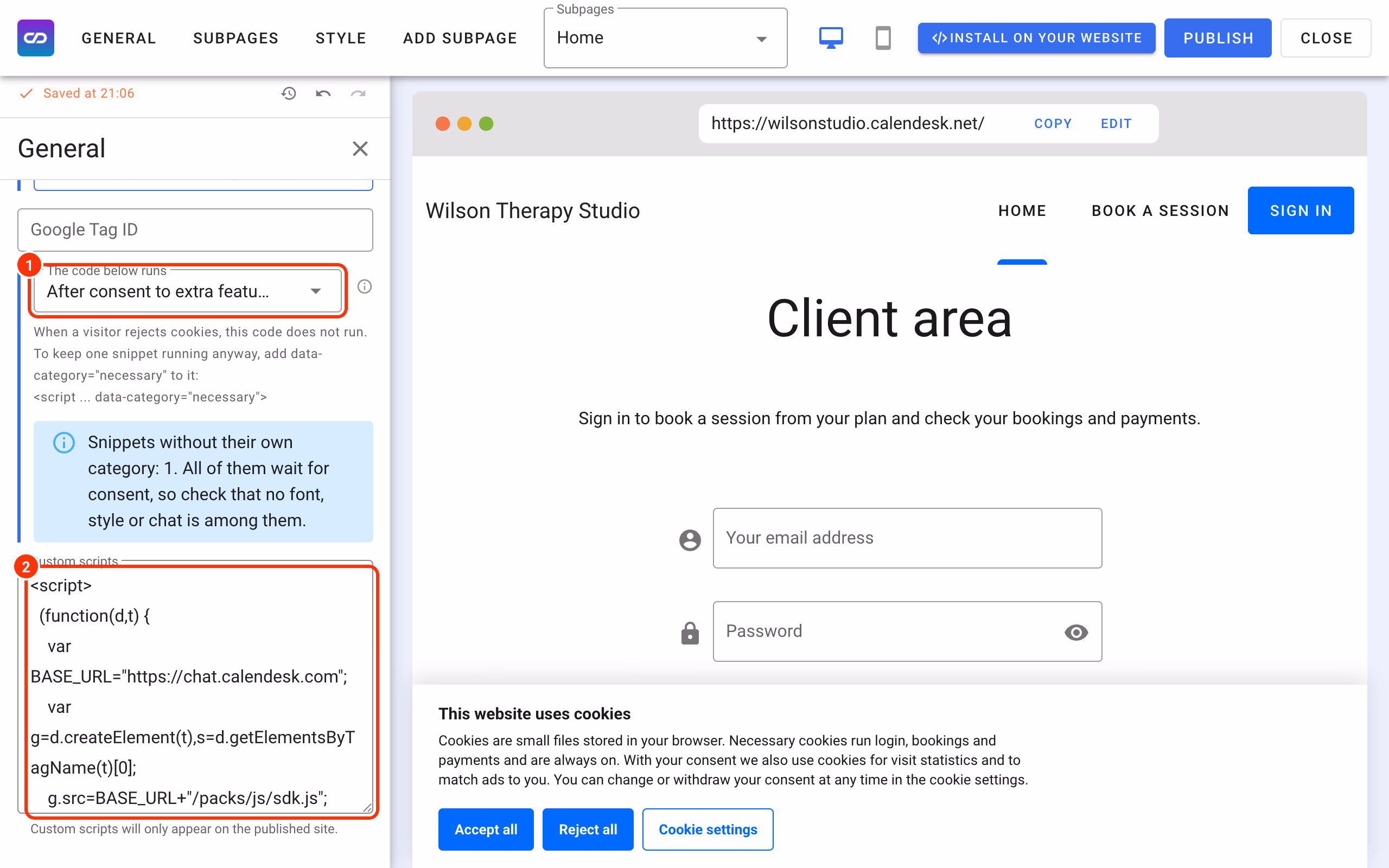Open the Subpages Home dropdown

pos(665,39)
